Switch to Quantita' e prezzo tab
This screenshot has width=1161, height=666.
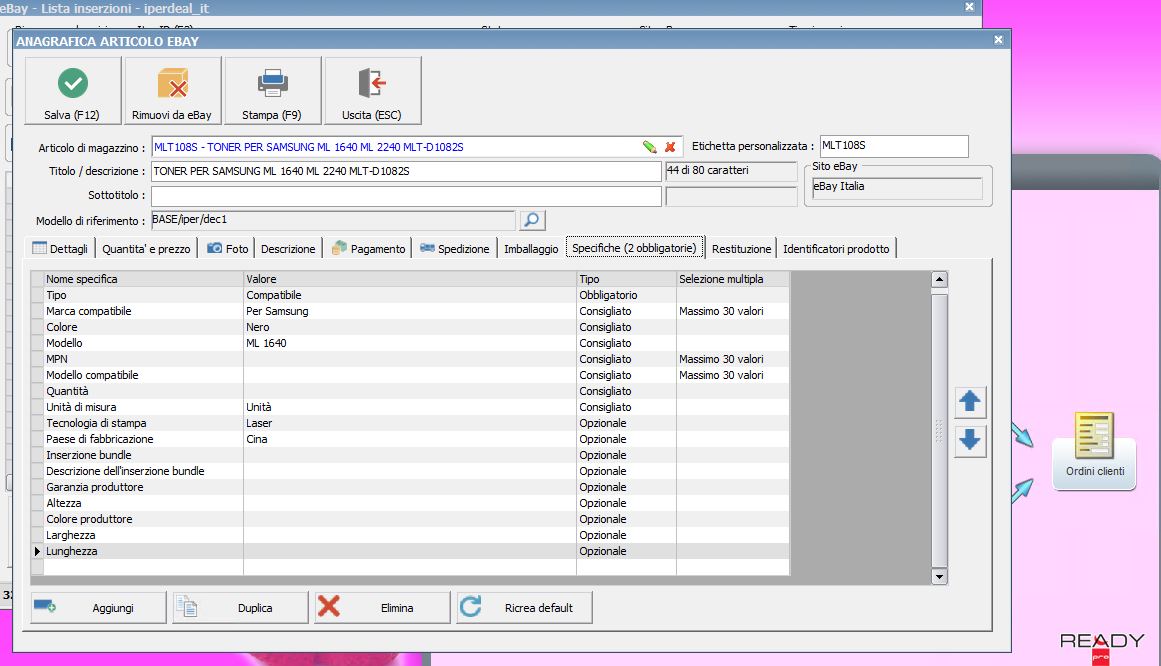[x=147, y=248]
